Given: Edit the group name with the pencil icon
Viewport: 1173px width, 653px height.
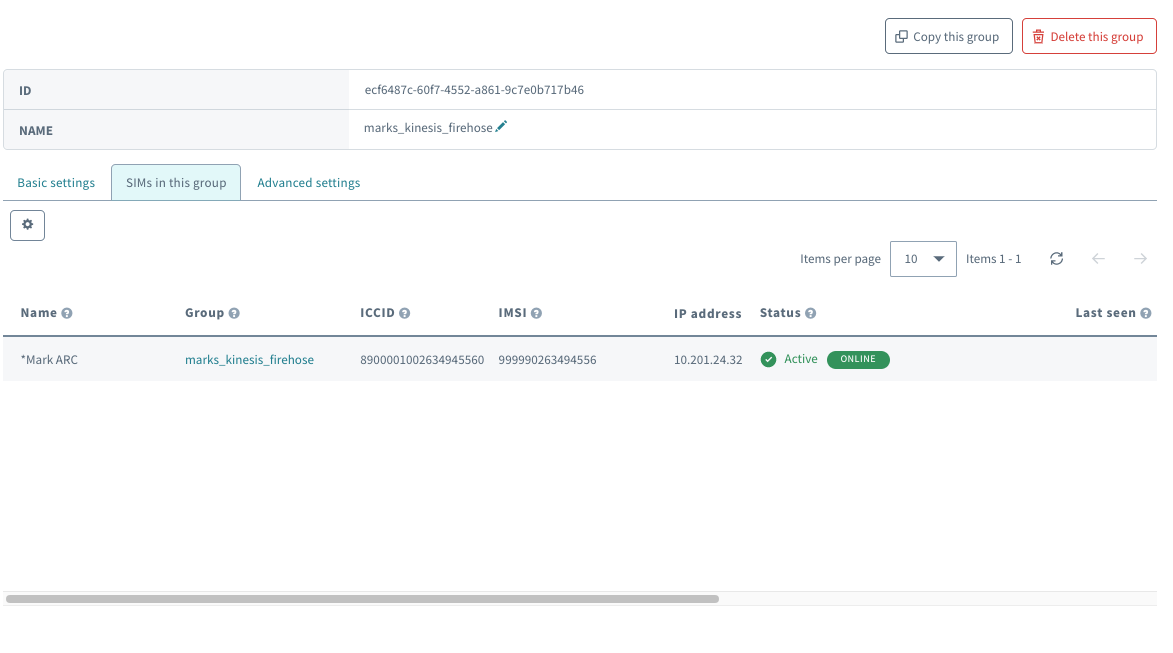Looking at the screenshot, I should (501, 126).
